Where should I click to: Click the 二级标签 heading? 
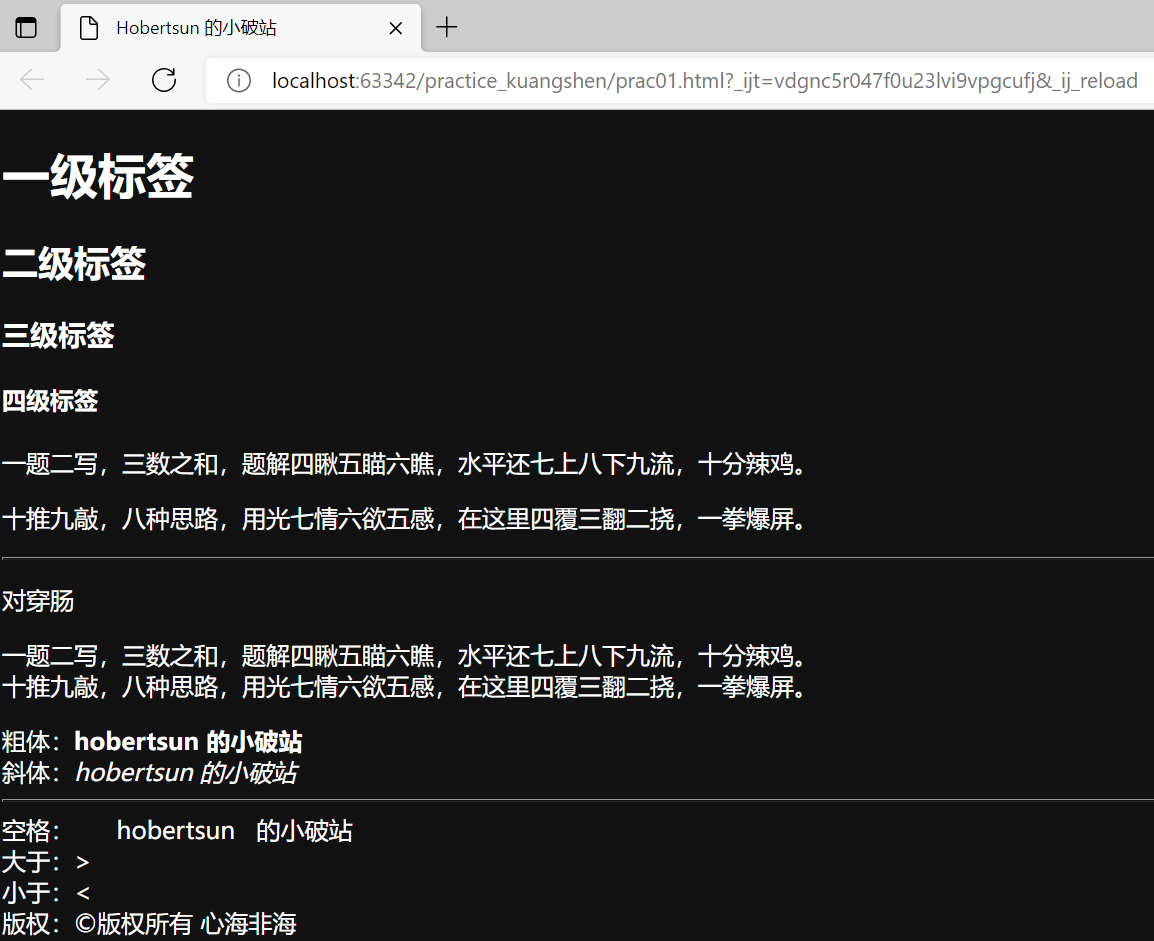tap(74, 263)
